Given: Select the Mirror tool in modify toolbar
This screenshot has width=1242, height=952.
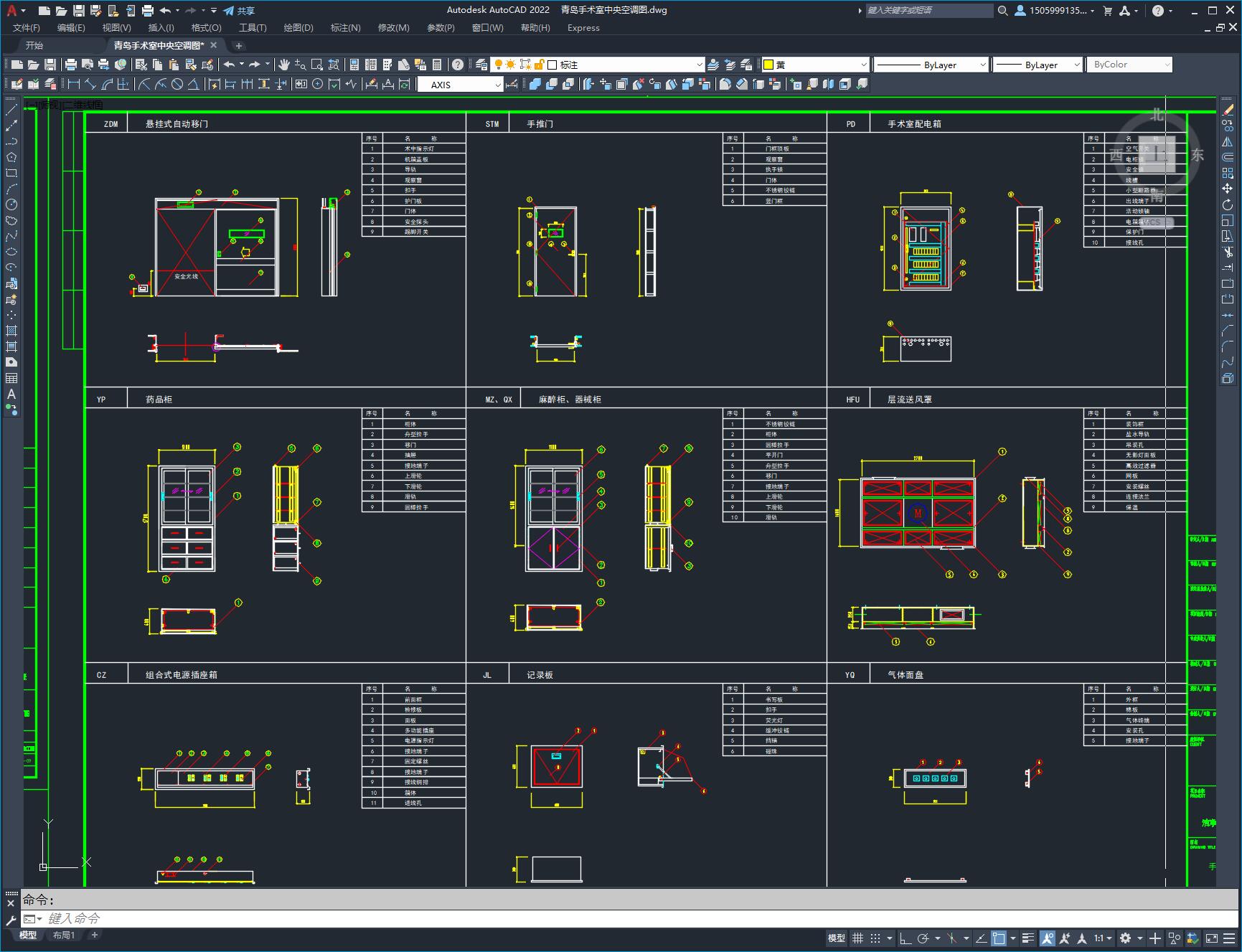Looking at the screenshot, I should [x=1228, y=141].
